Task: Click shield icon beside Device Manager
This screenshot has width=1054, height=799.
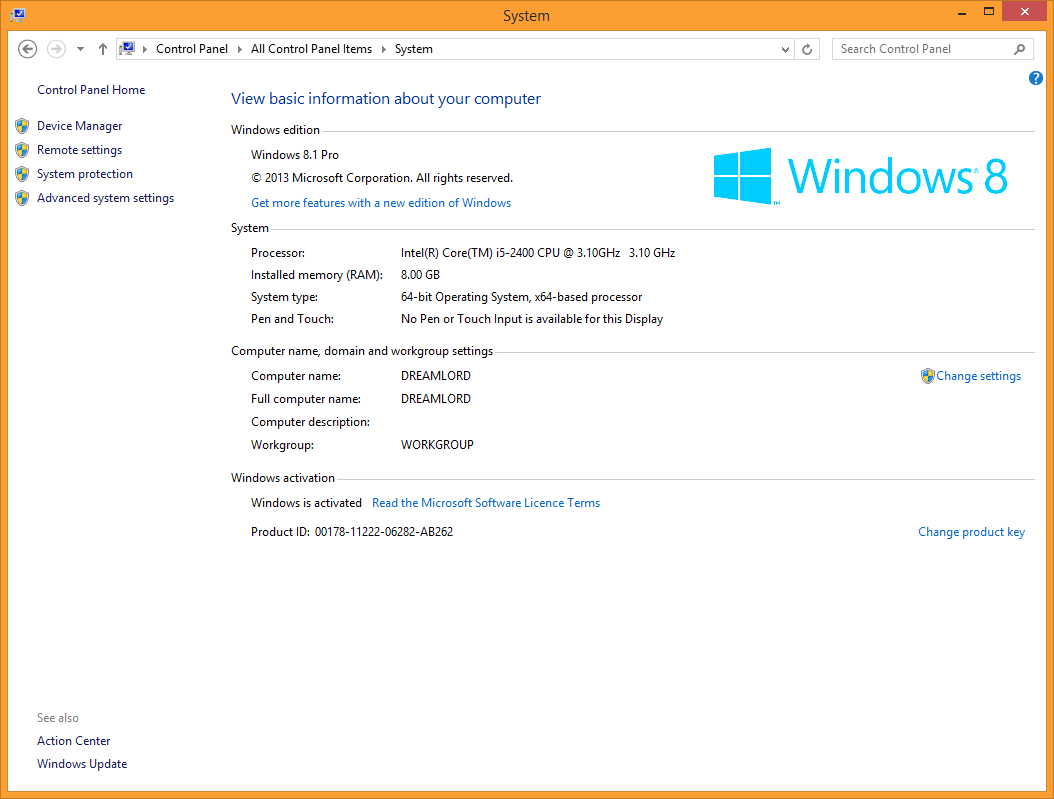Action: pyautogui.click(x=22, y=126)
